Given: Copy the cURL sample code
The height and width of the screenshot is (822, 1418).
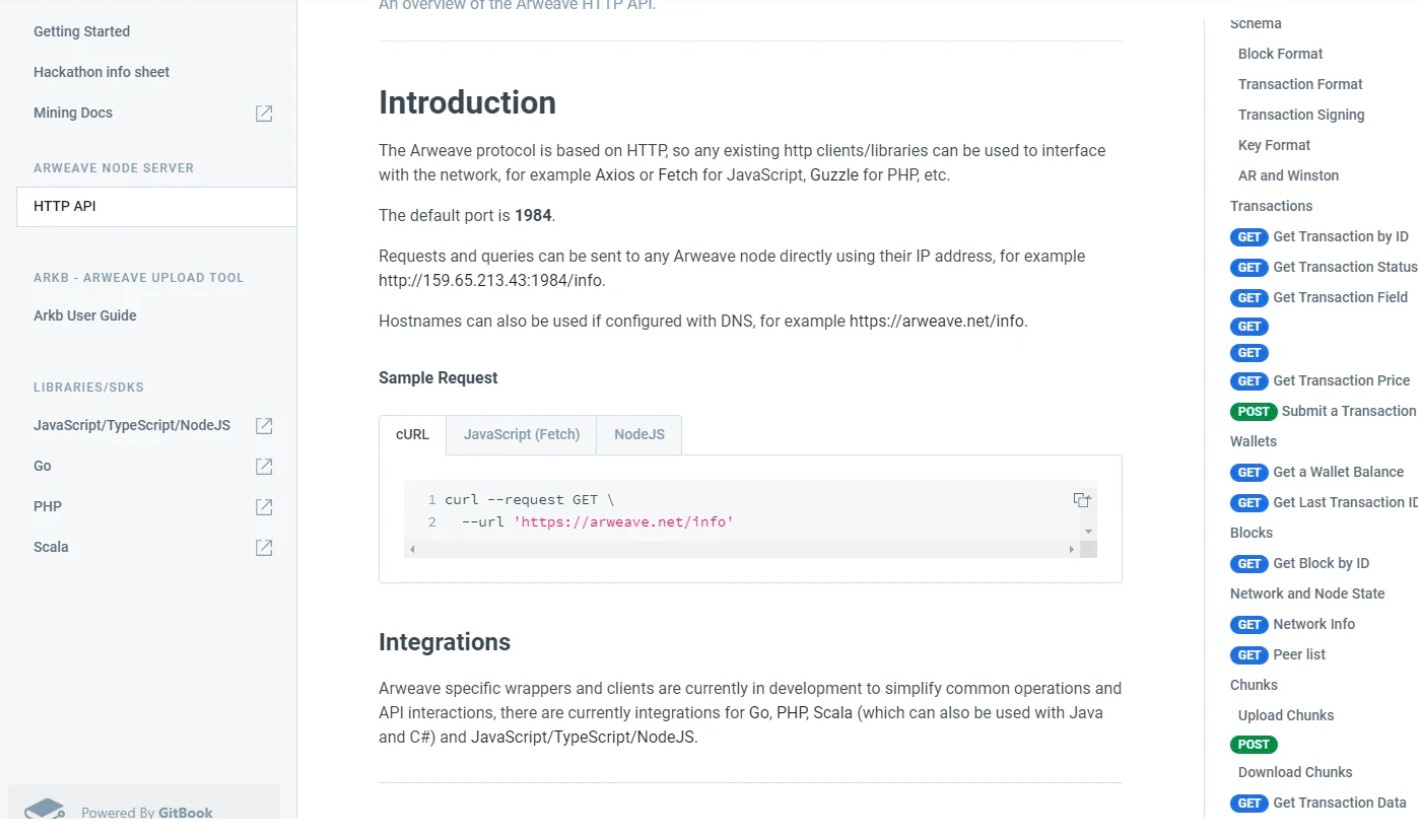Looking at the screenshot, I should coord(1082,500).
